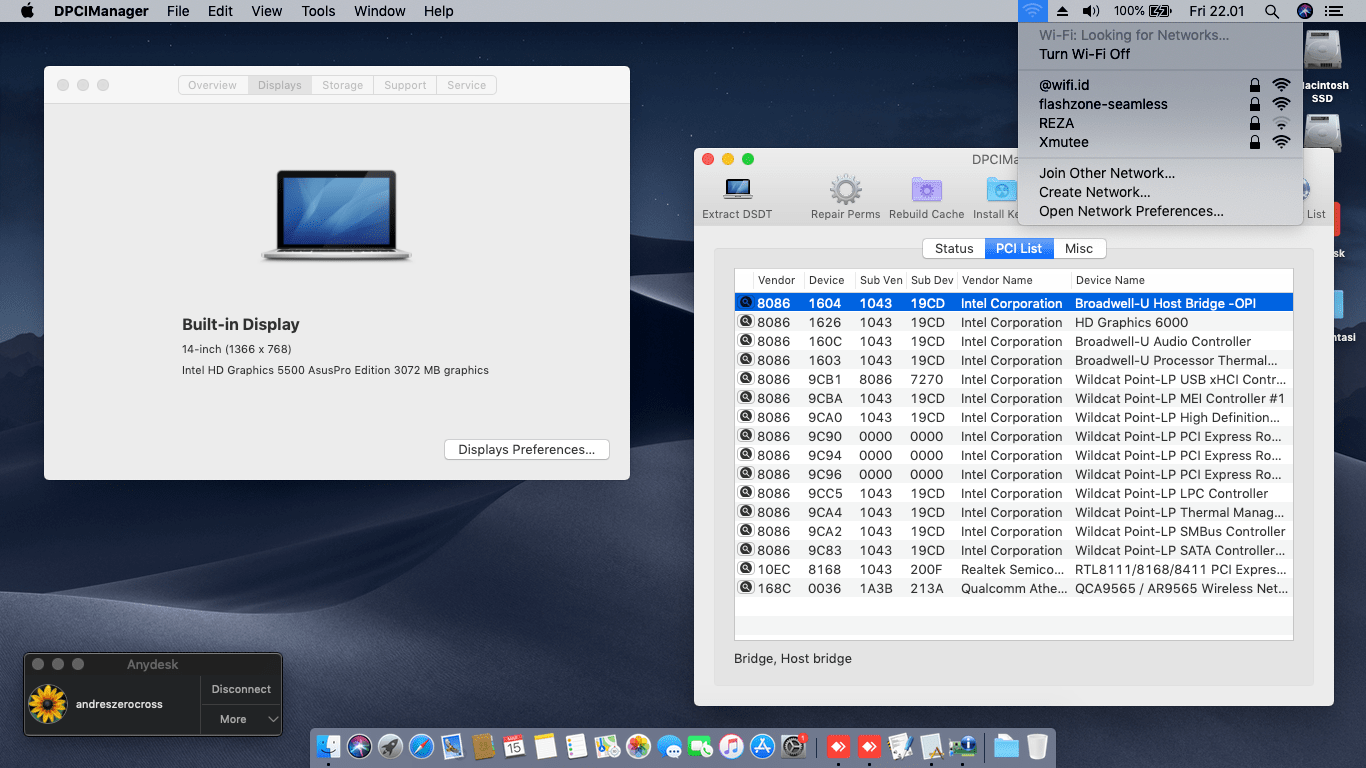Click the Spotlight search magnifier icon

(x=1271, y=11)
